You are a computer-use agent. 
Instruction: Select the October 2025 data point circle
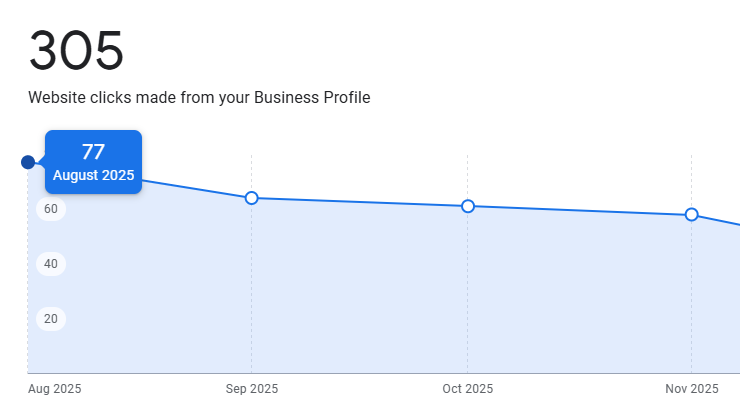(x=468, y=206)
